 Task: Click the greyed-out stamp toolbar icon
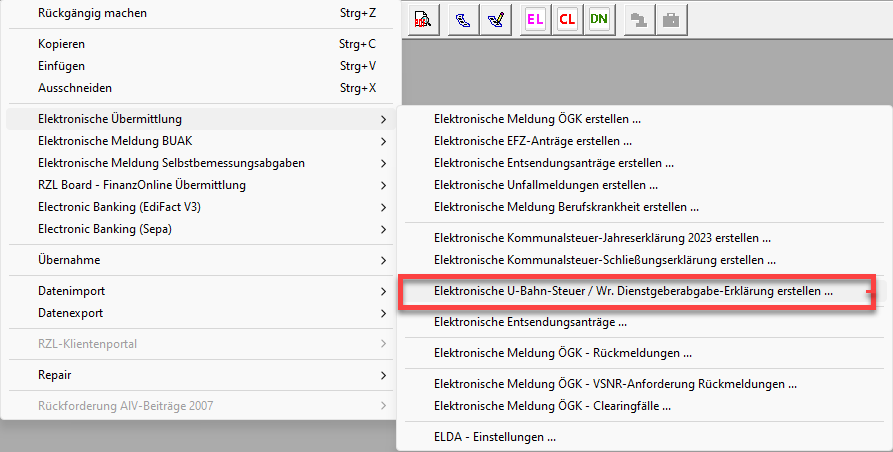tap(636, 19)
